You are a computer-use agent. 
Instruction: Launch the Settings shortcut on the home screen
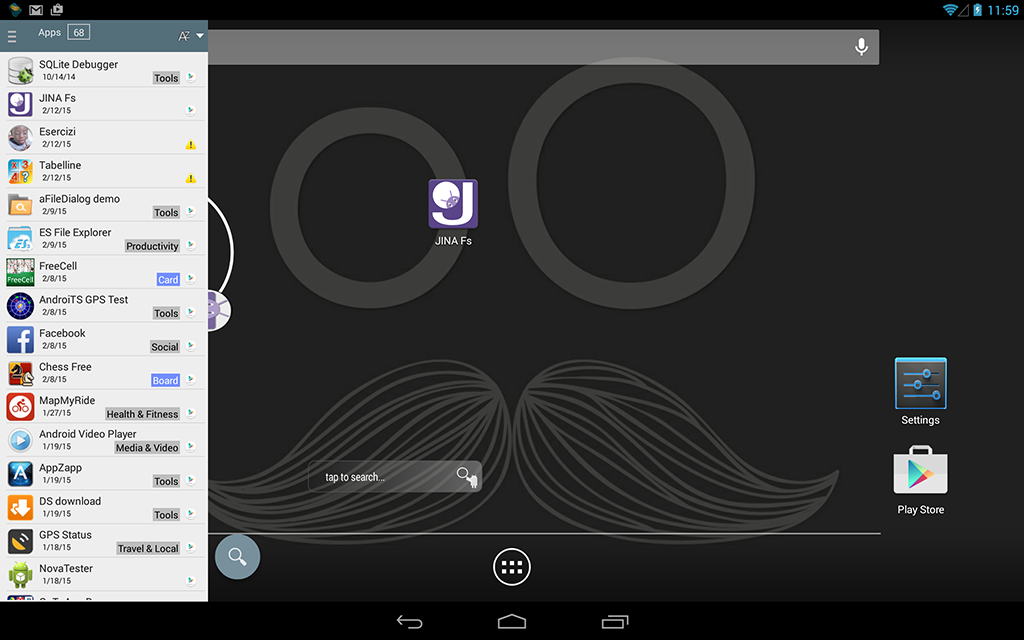[919, 384]
